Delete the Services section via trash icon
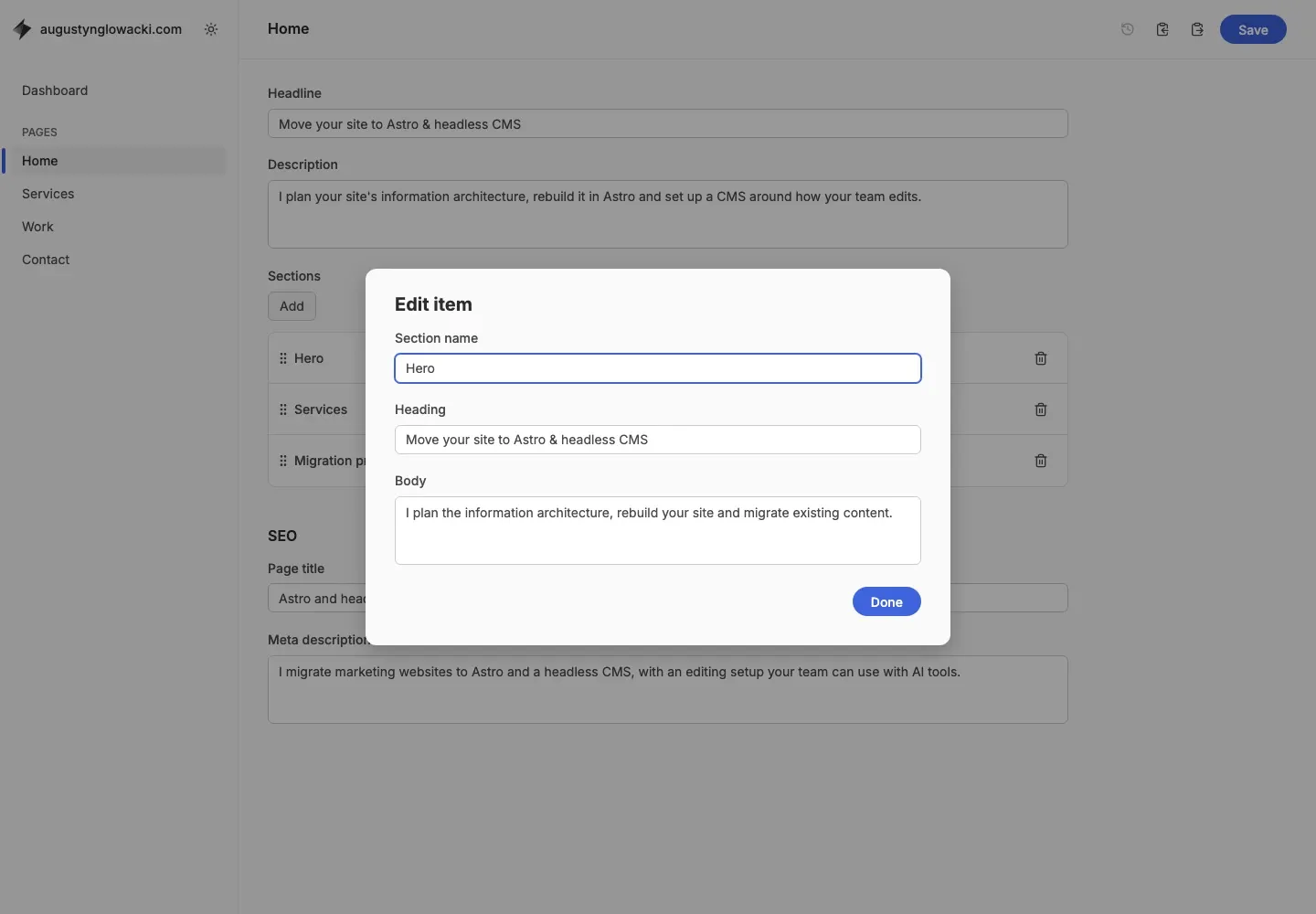This screenshot has width=1316, height=914. 1041,409
